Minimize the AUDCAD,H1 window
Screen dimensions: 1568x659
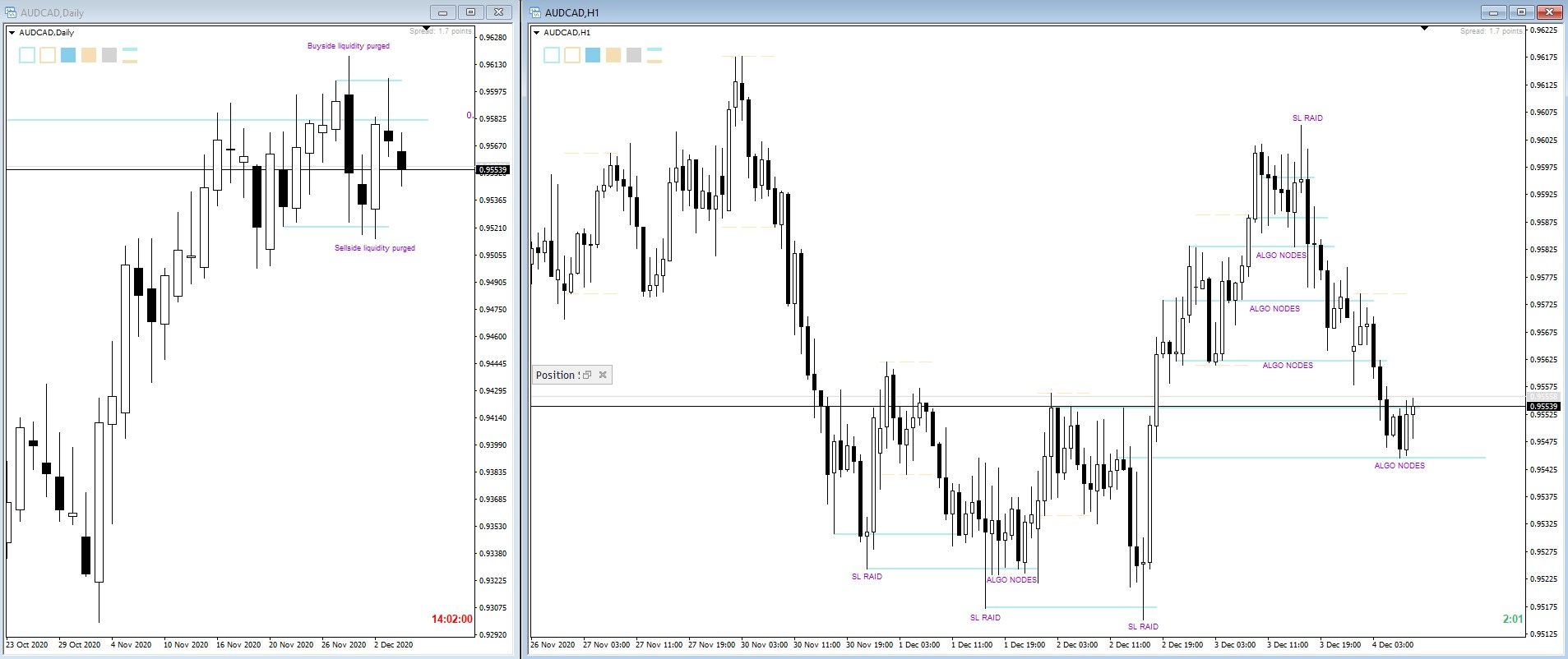pos(1494,12)
